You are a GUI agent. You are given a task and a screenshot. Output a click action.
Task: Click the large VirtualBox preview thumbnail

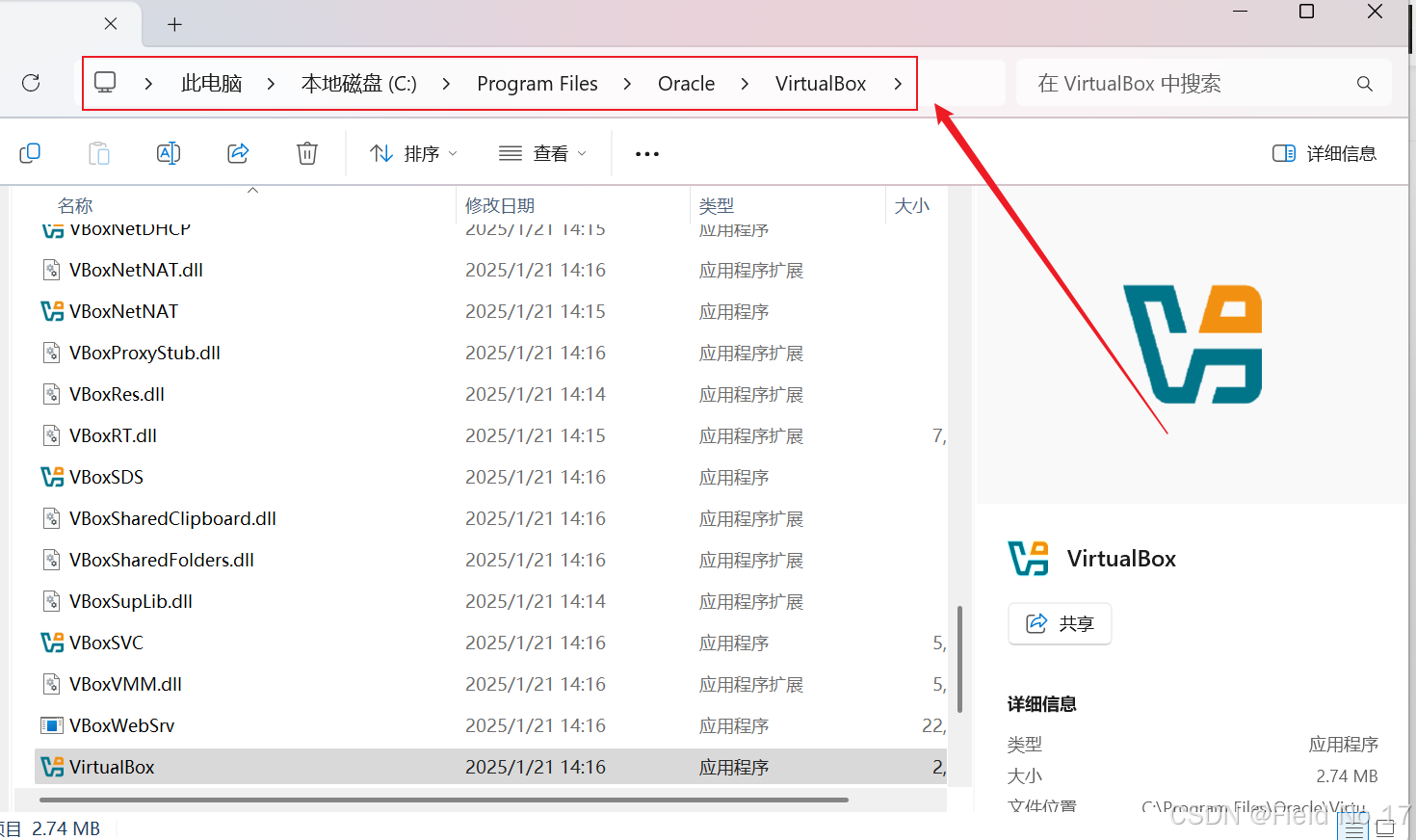pos(1193,344)
